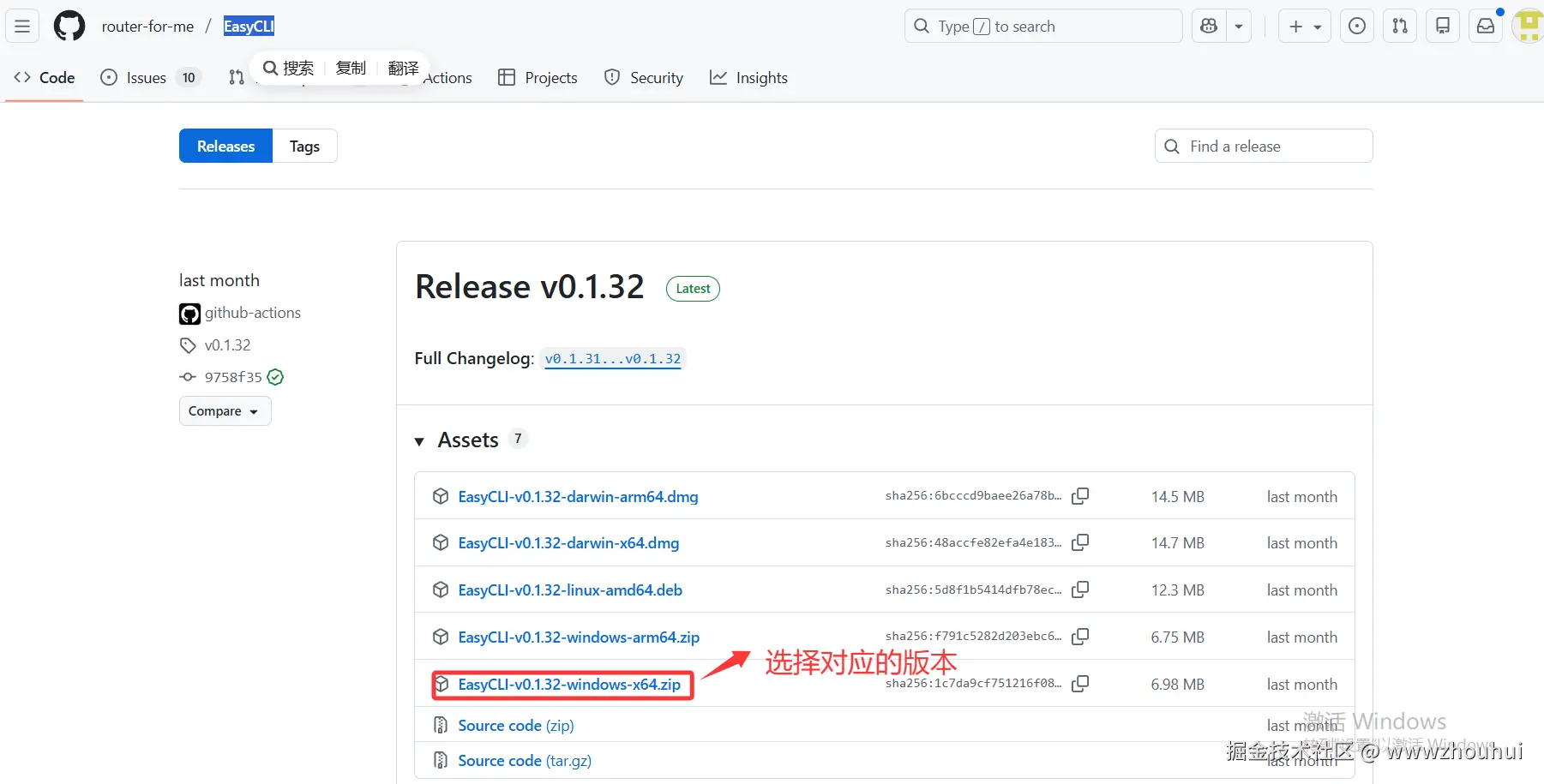The width and height of the screenshot is (1544, 784).
Task: Switch to the Code tab
Action: pyautogui.click(x=45, y=77)
